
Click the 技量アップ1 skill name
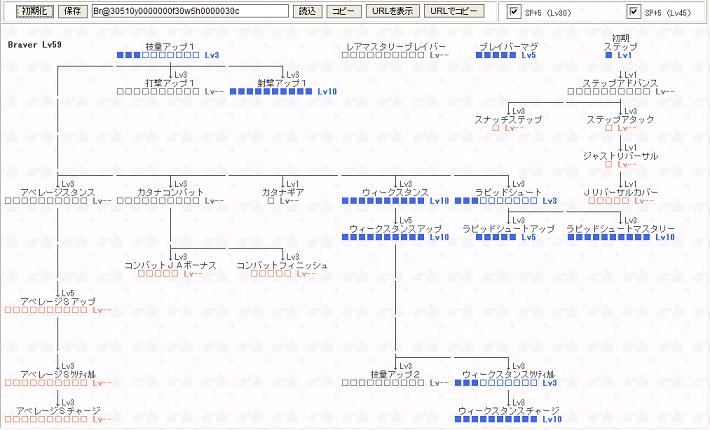coord(170,47)
